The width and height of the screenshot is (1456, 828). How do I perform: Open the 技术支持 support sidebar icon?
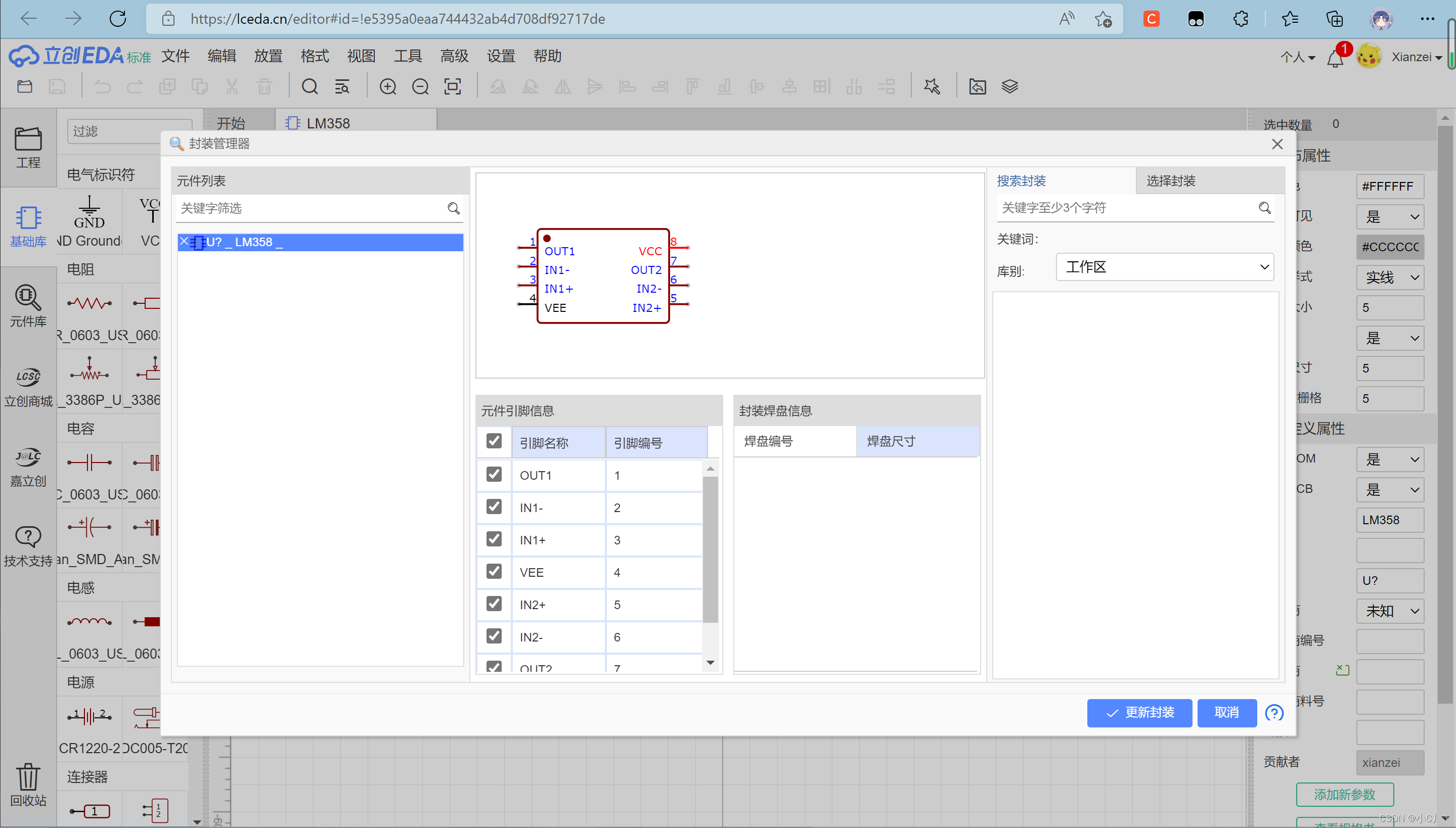click(x=27, y=545)
